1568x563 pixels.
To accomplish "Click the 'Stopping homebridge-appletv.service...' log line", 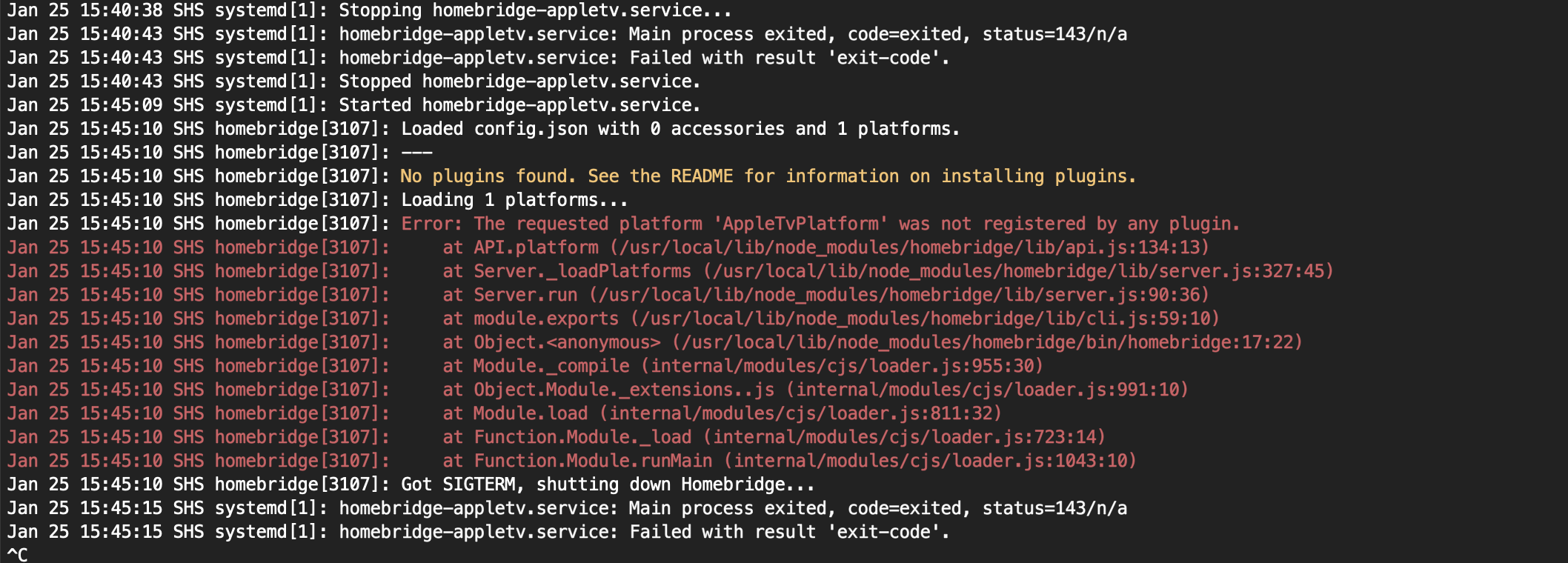I will click(535, 10).
